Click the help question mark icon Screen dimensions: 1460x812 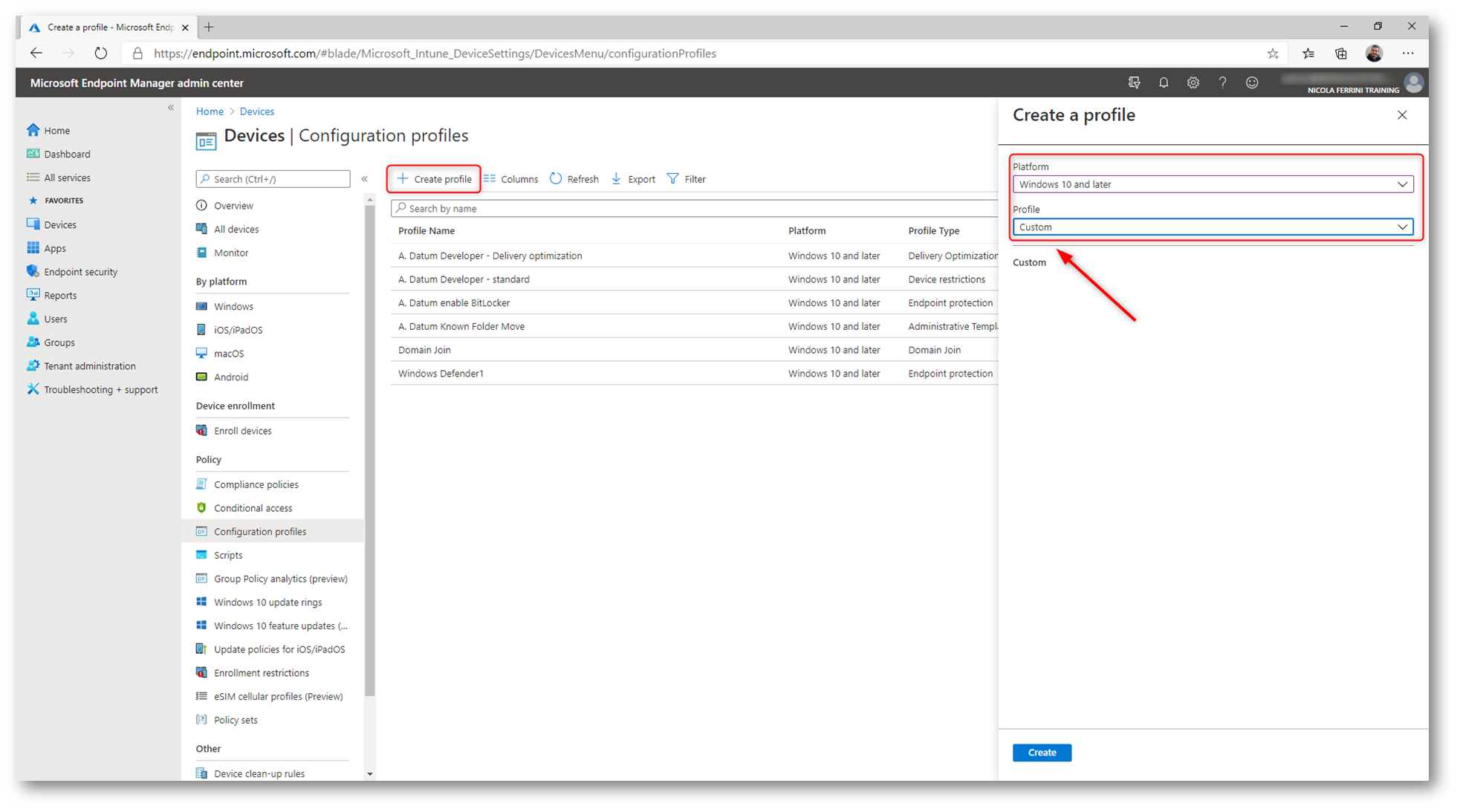point(1222,82)
